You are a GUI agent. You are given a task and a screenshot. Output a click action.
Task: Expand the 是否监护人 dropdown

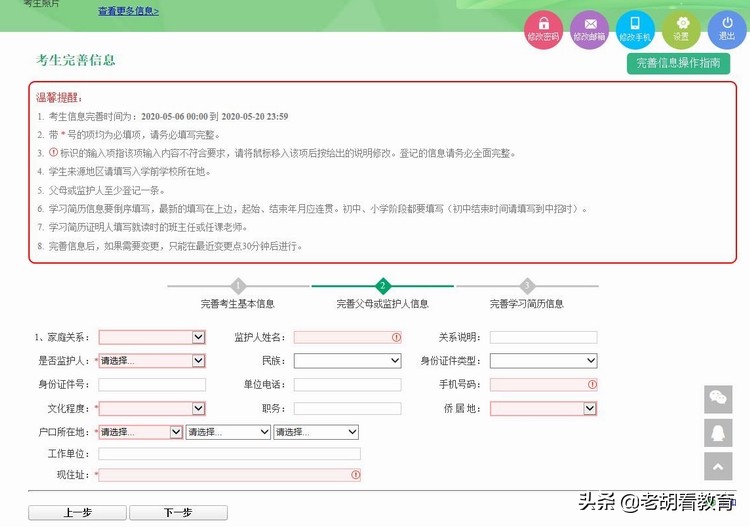pos(152,361)
